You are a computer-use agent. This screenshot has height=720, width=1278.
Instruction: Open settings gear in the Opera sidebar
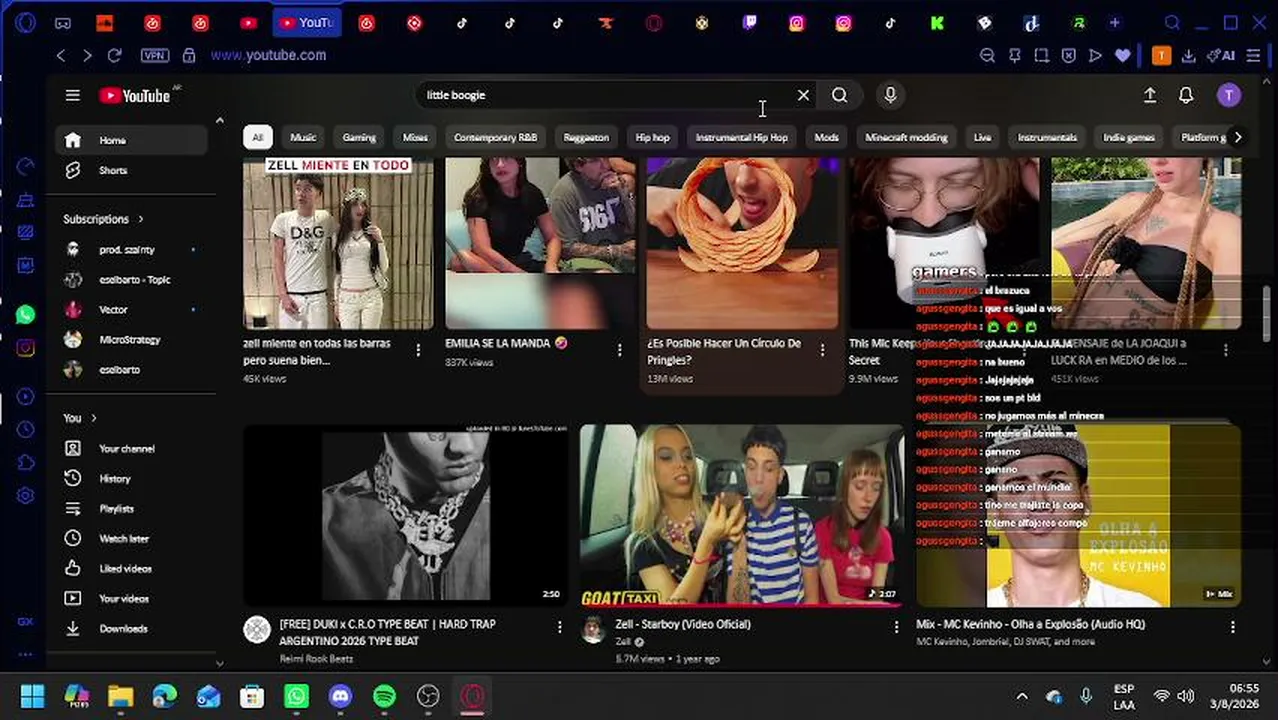coord(26,496)
